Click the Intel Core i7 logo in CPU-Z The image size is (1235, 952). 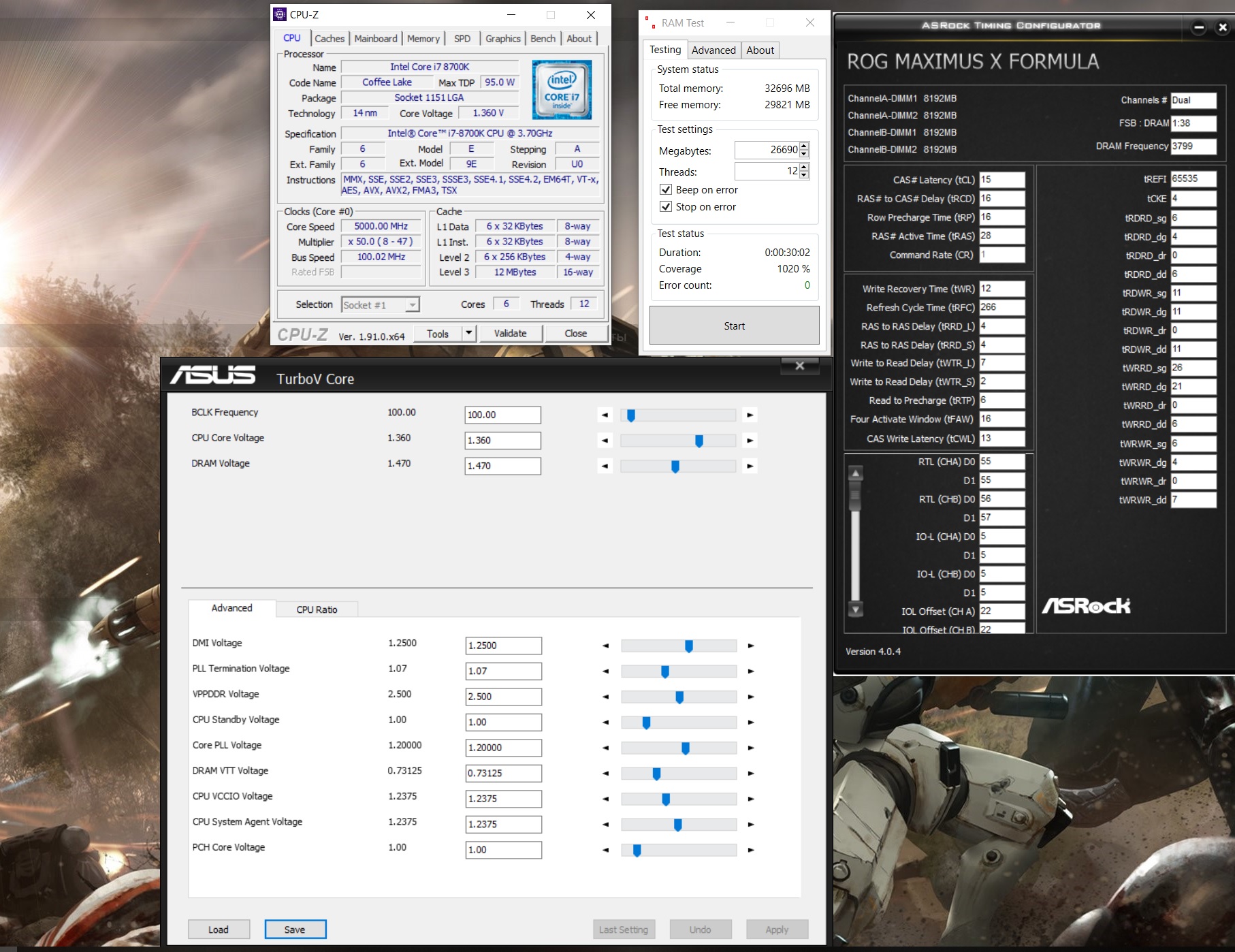[x=562, y=89]
